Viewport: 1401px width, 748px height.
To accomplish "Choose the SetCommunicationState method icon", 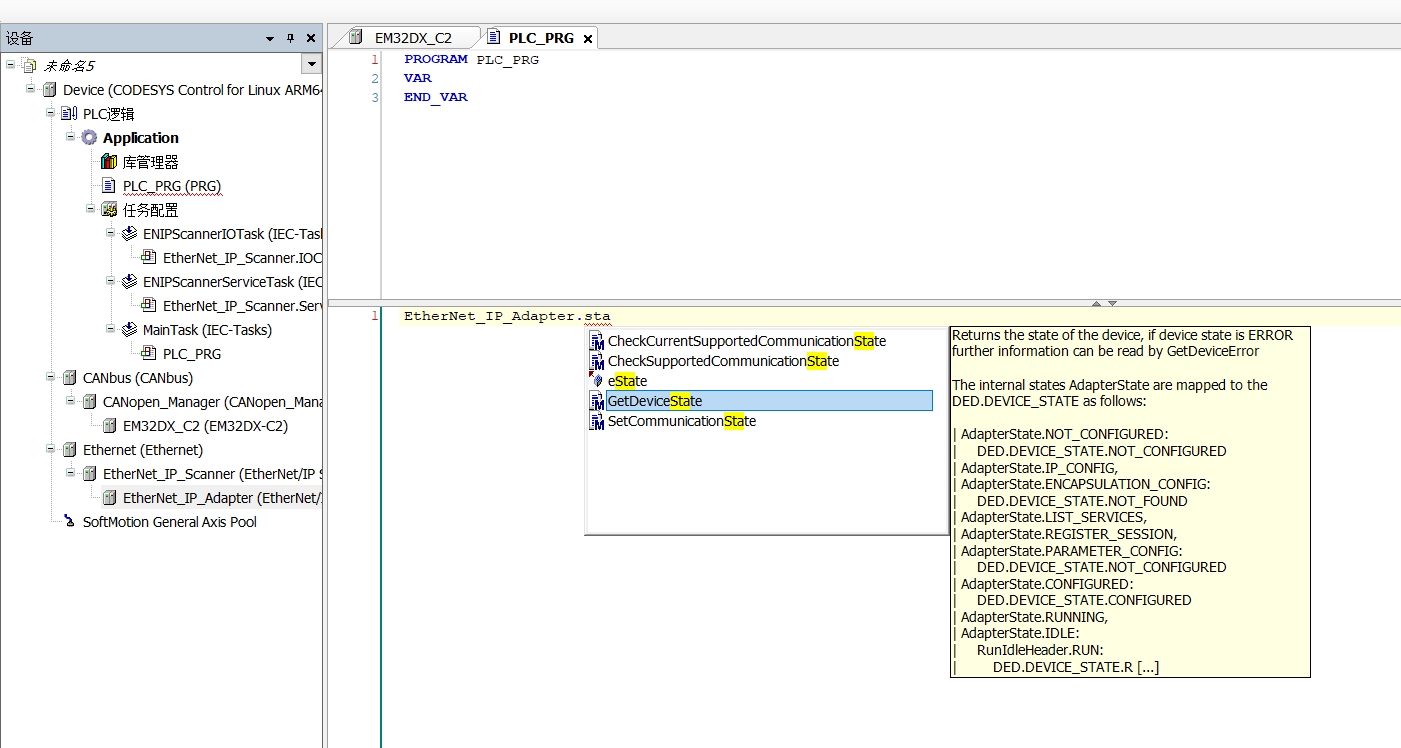I will pyautogui.click(x=597, y=421).
